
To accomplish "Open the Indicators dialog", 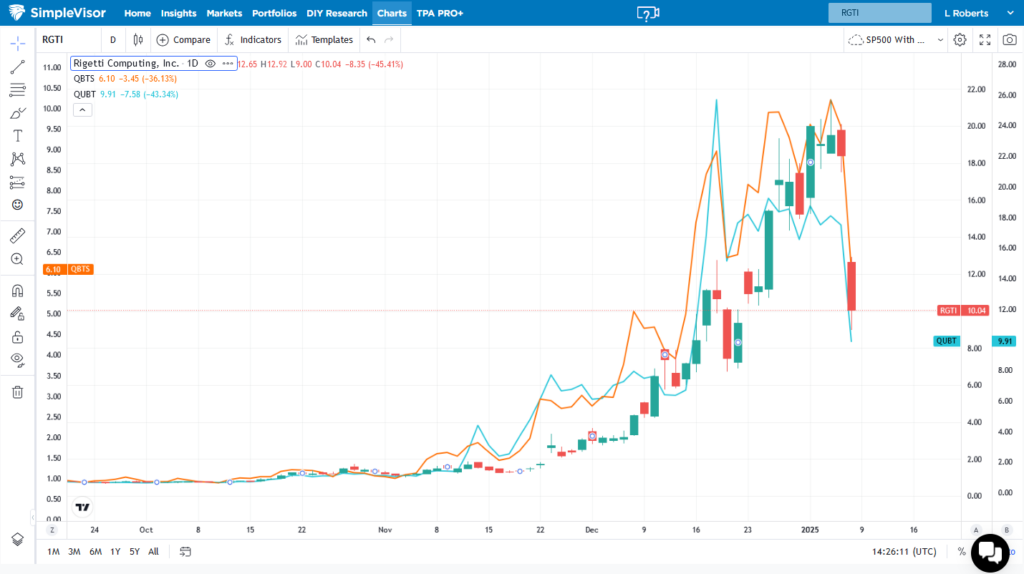I will pyautogui.click(x=253, y=40).
